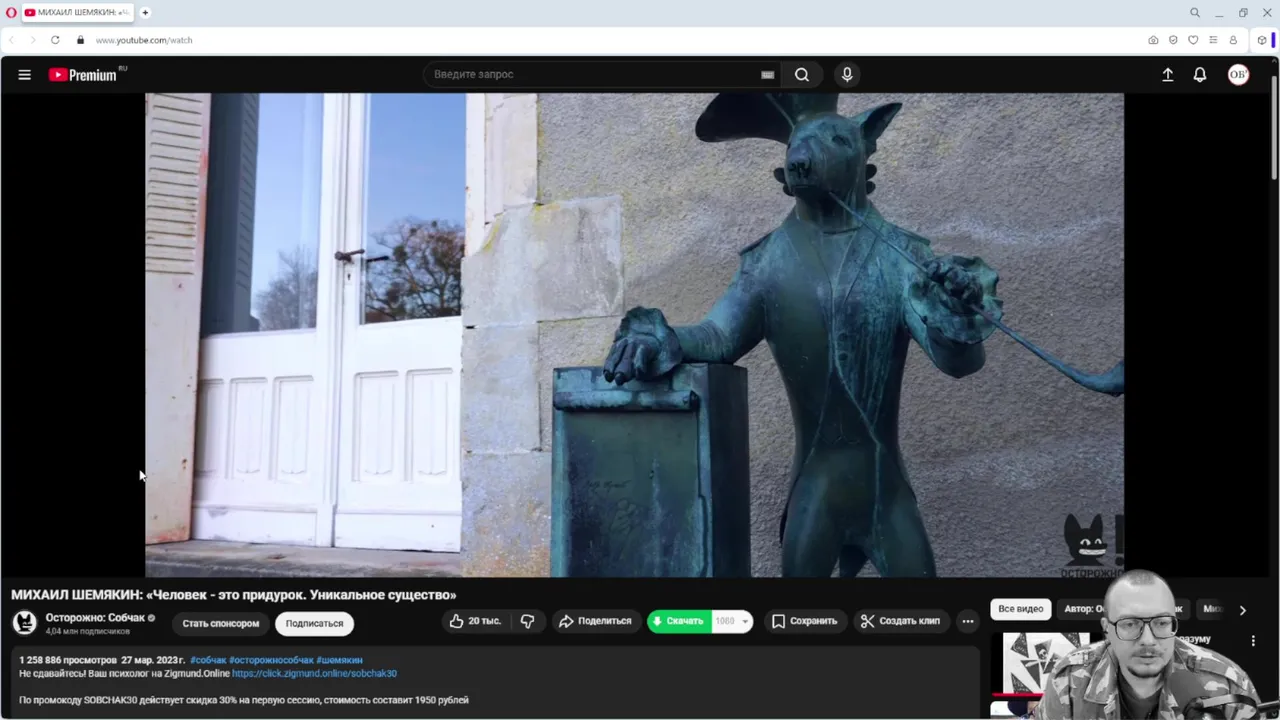Show next filter chips with arrow

click(1243, 610)
